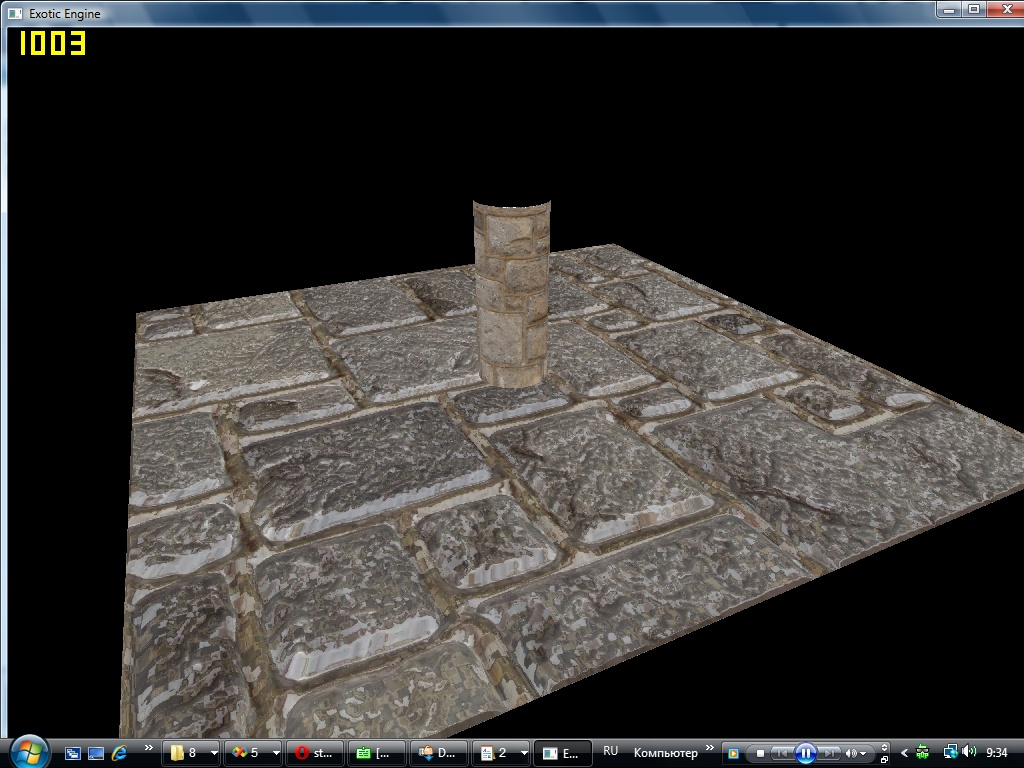Skip to next track in media player
Viewport: 1024px width, 768px height.
pyautogui.click(x=829, y=753)
